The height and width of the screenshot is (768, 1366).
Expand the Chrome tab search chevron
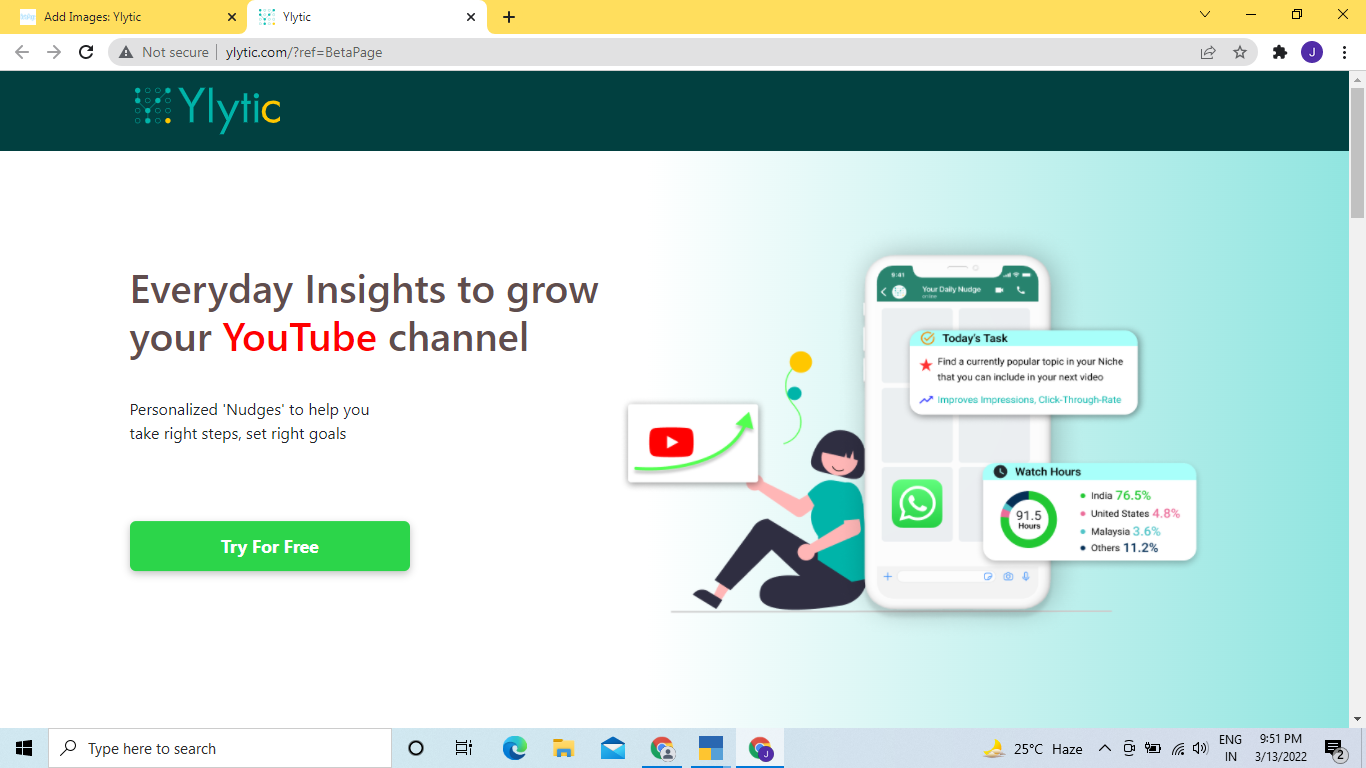click(1205, 15)
